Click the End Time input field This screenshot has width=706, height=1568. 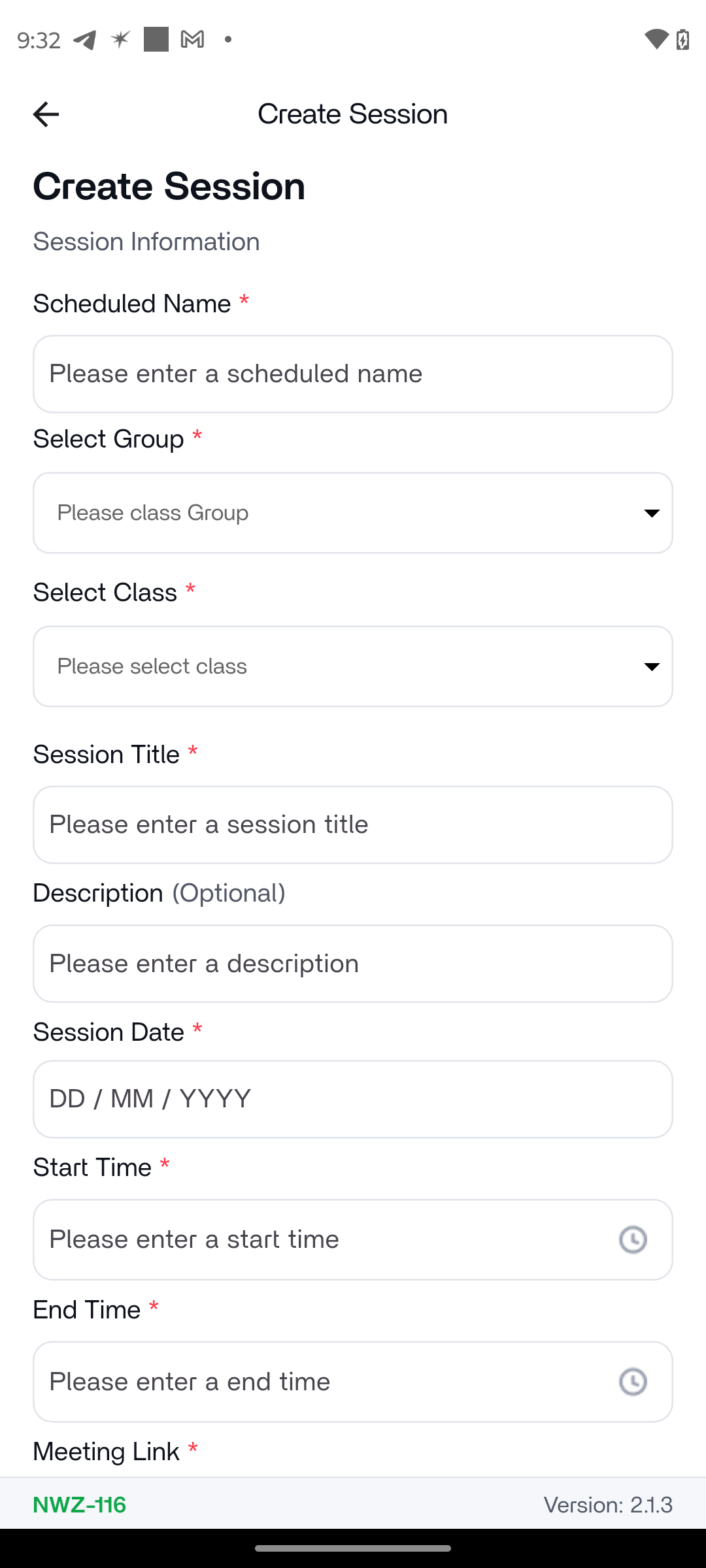[314, 1382]
